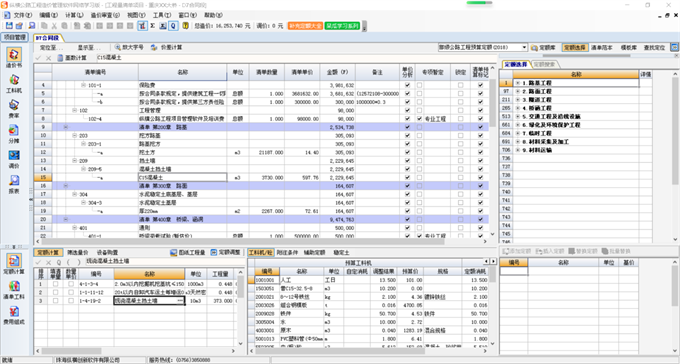Screen dimensions: 680x364
Task: Open the 报表 sidebar icon
Action: pos(14,184)
